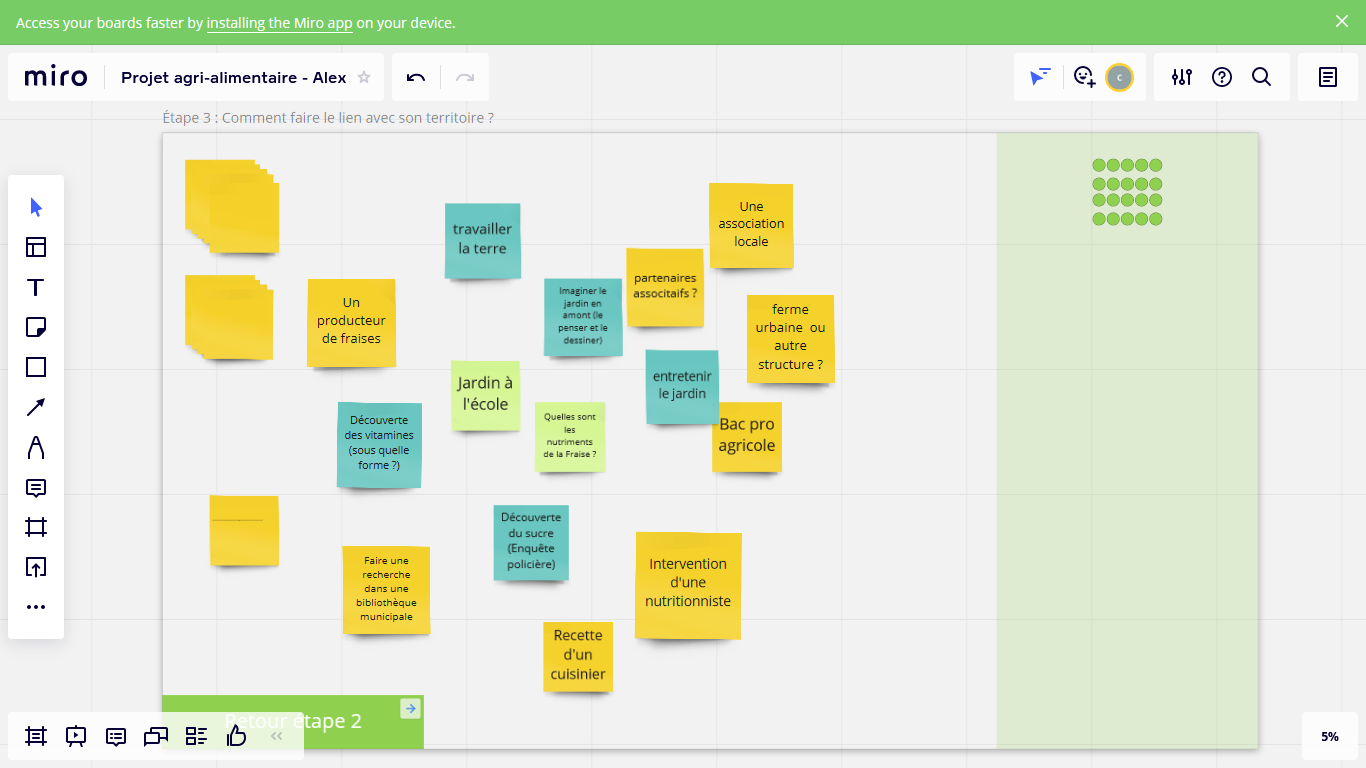
Task: Toggle presentation mode in bottom toolbar
Action: (76, 736)
